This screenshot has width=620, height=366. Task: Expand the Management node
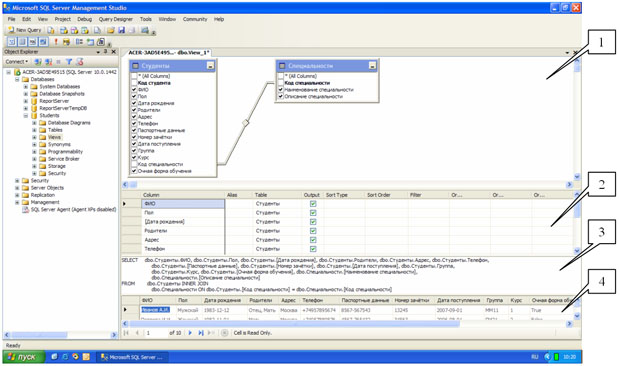pos(17,202)
